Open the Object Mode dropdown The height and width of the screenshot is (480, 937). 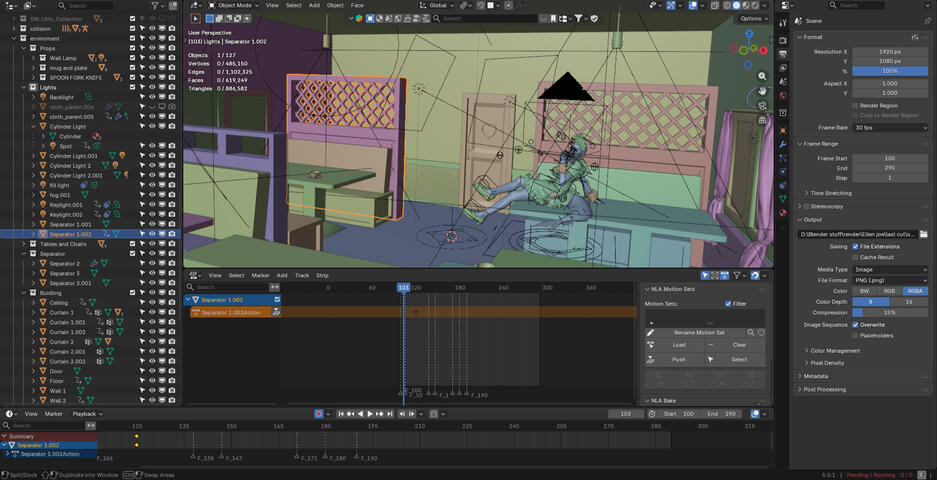(233, 5)
